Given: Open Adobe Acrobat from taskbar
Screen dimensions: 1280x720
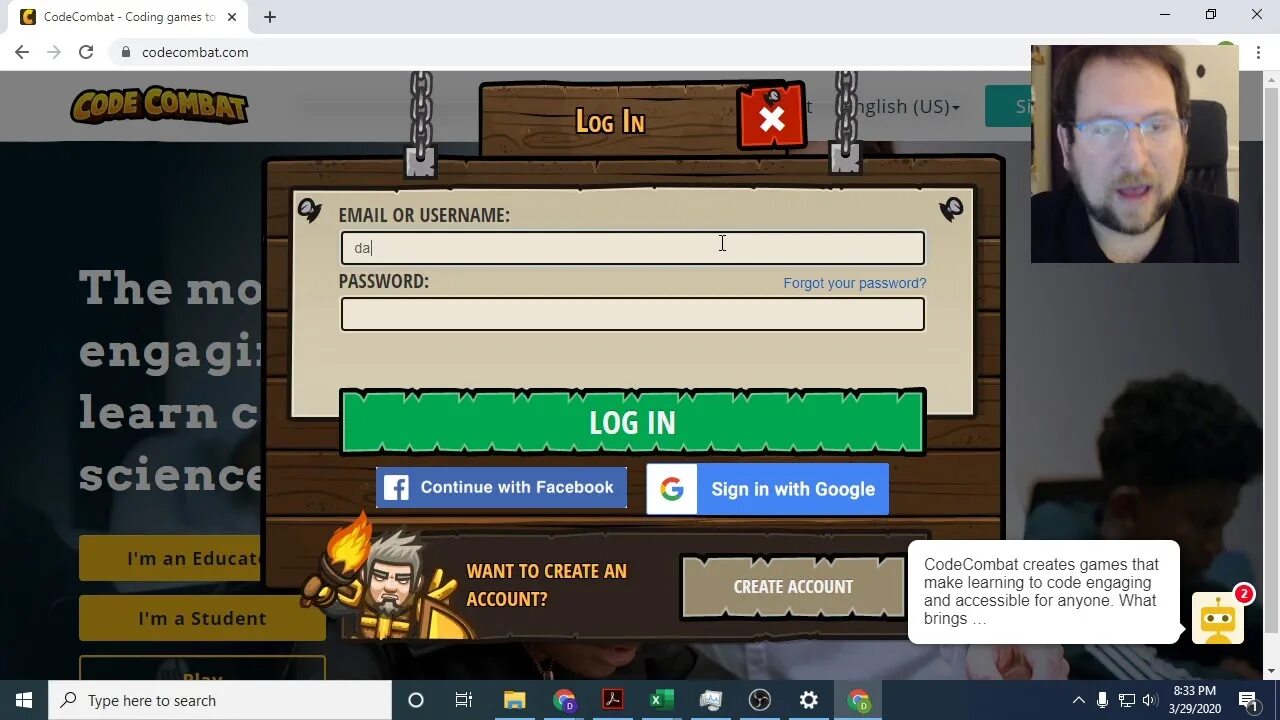Looking at the screenshot, I should 612,700.
